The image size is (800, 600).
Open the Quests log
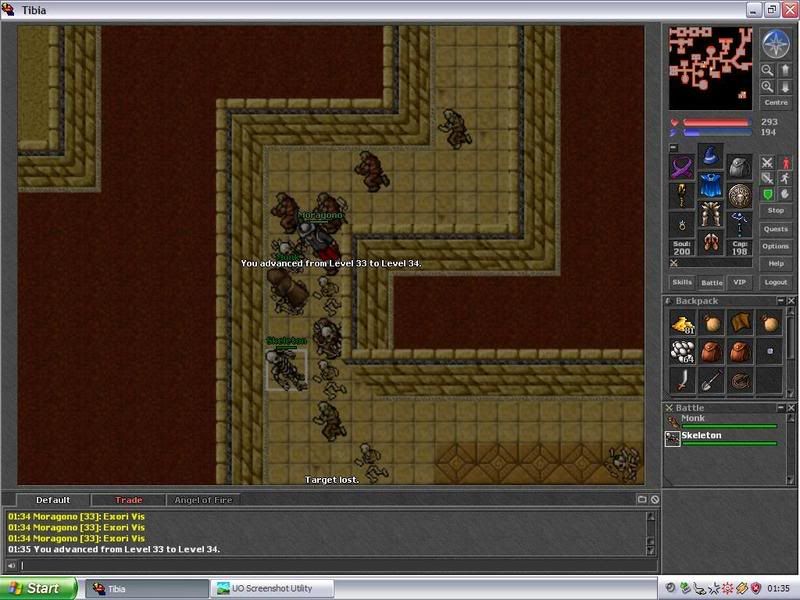[776, 229]
